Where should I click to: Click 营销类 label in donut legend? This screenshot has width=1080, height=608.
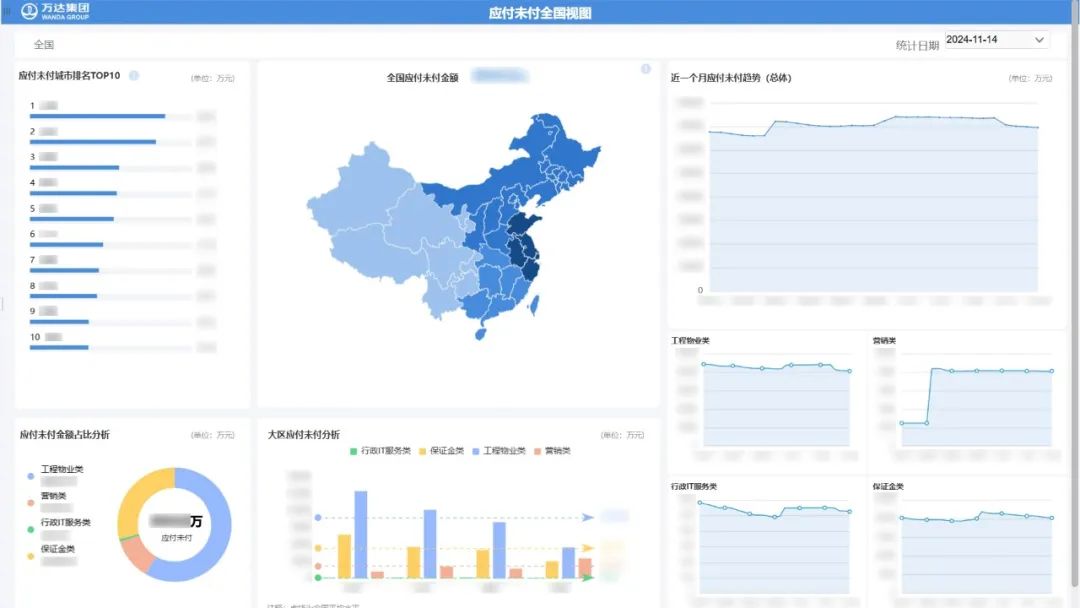pos(54,495)
